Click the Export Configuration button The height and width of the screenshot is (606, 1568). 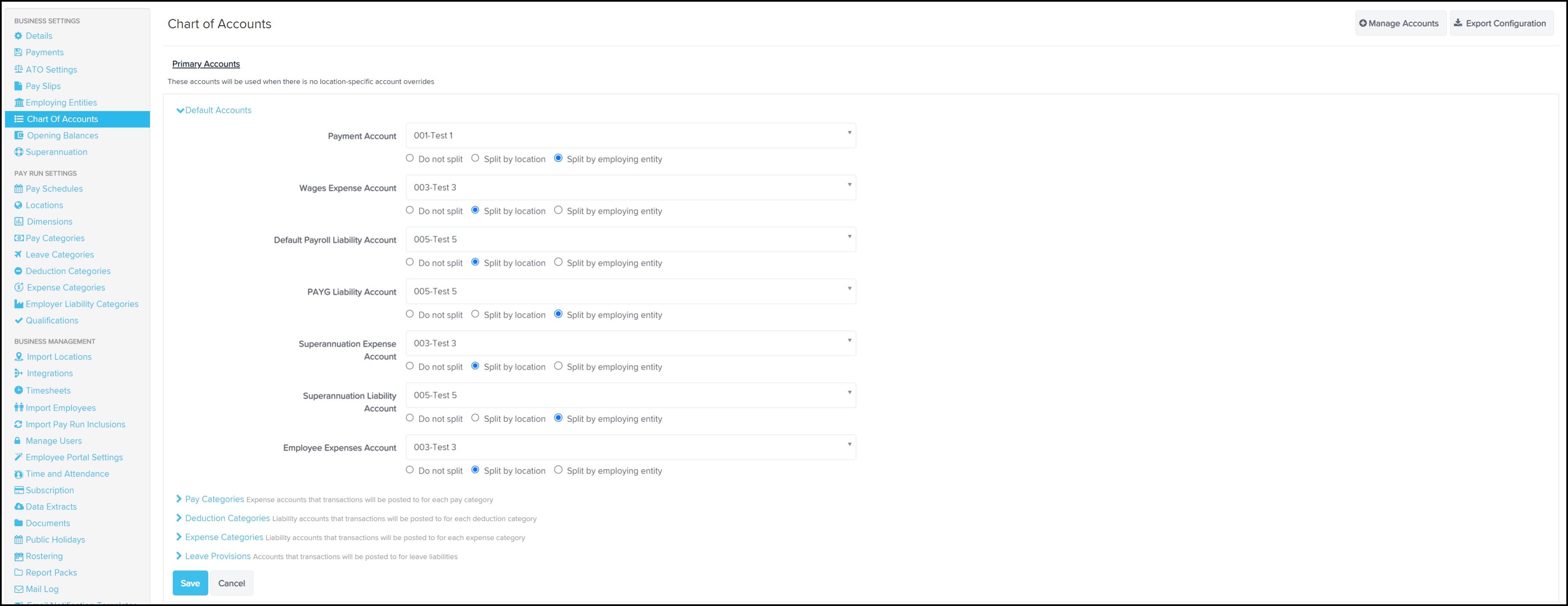tap(1501, 23)
